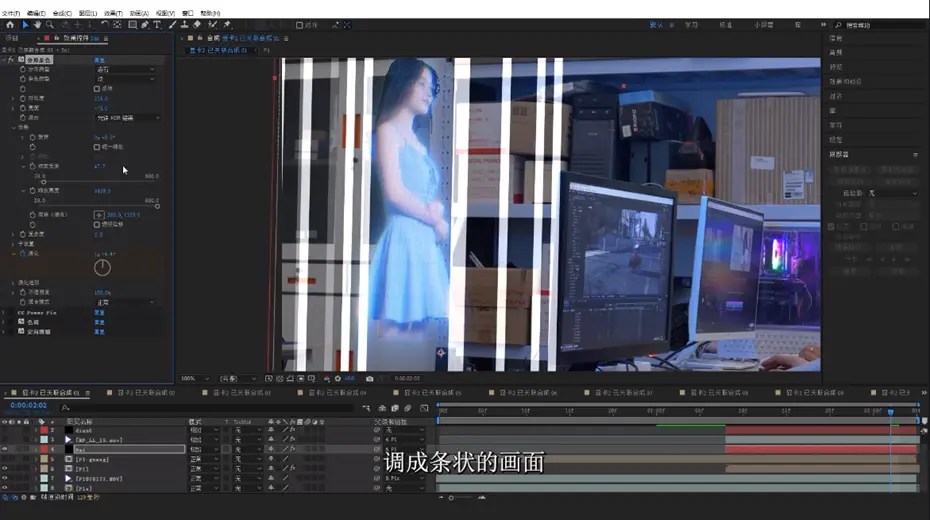Select the Pen tool

point(145,25)
